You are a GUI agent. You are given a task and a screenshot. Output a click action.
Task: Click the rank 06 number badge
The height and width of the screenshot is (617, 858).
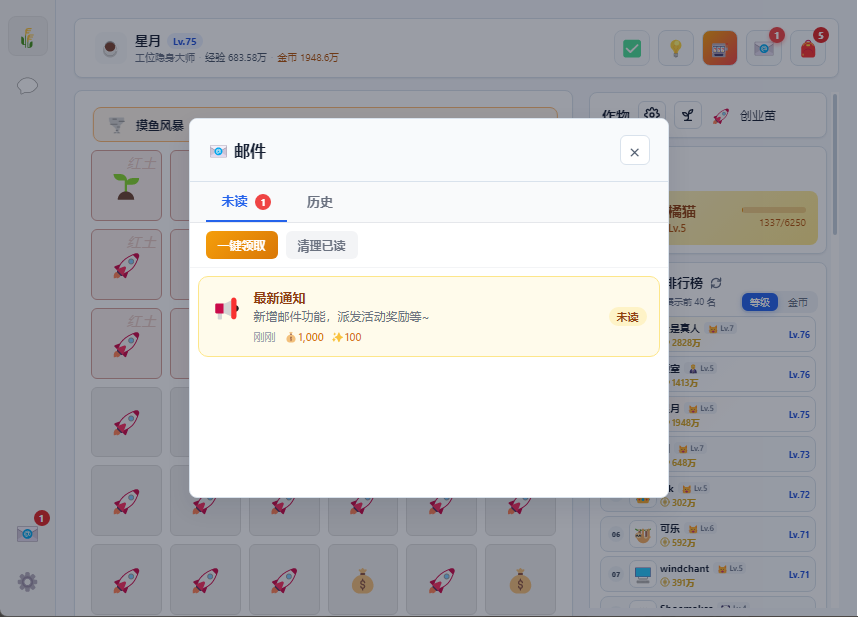point(616,534)
